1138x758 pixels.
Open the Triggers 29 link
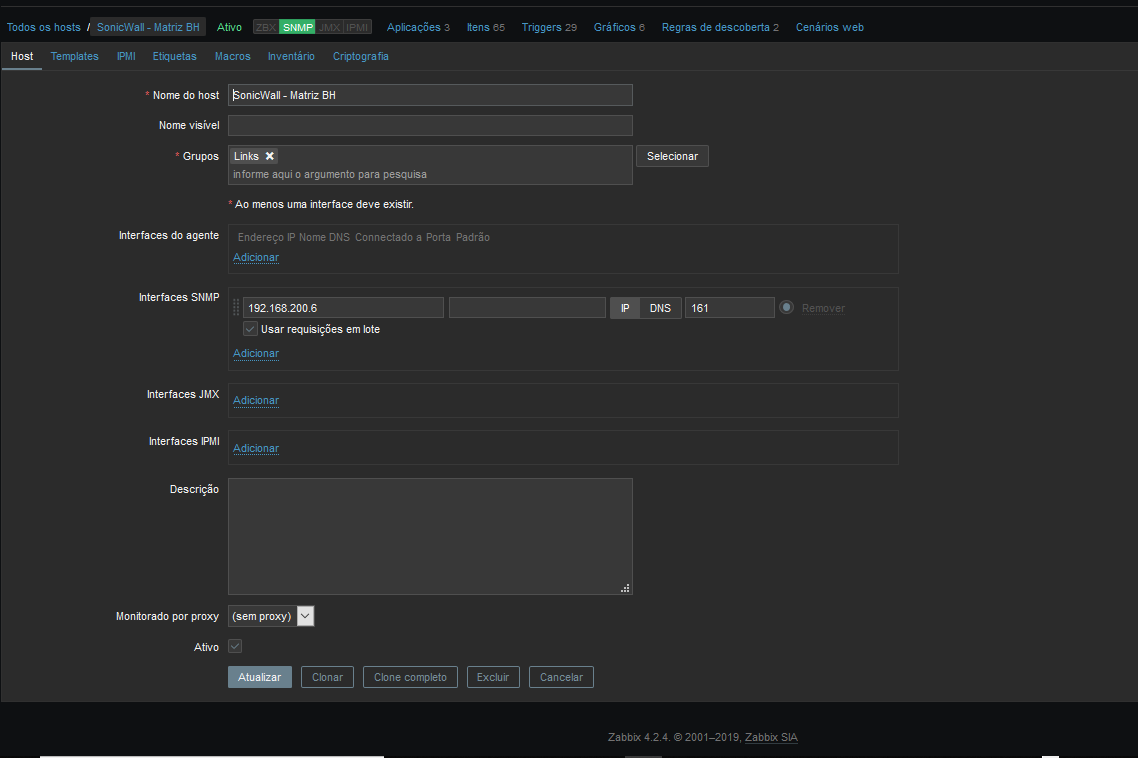pyautogui.click(x=549, y=27)
